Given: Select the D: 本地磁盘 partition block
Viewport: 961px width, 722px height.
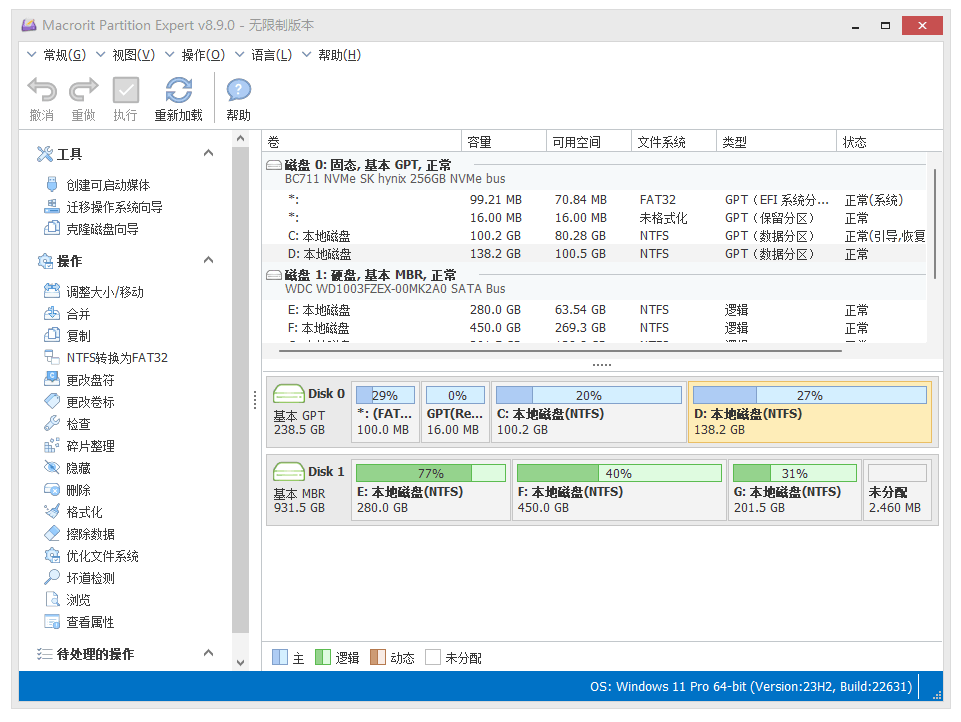Looking at the screenshot, I should (810, 410).
